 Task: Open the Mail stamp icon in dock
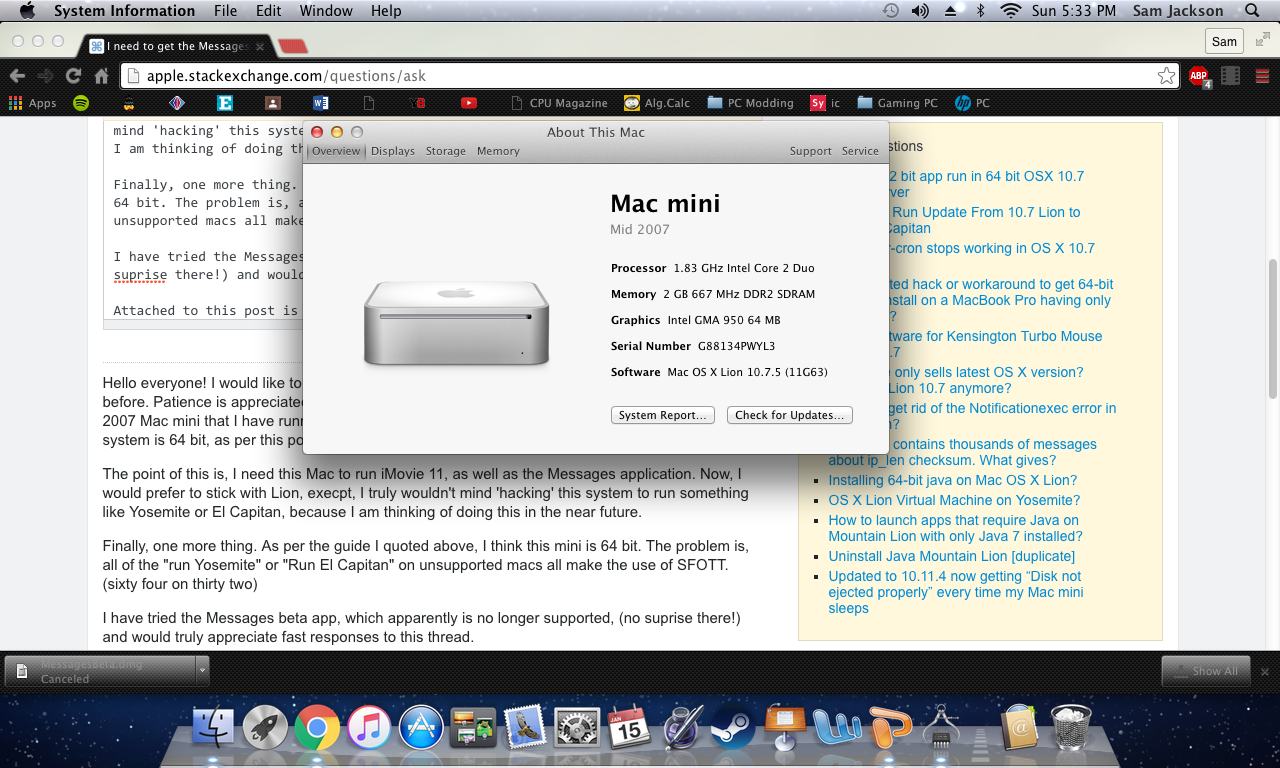[525, 727]
